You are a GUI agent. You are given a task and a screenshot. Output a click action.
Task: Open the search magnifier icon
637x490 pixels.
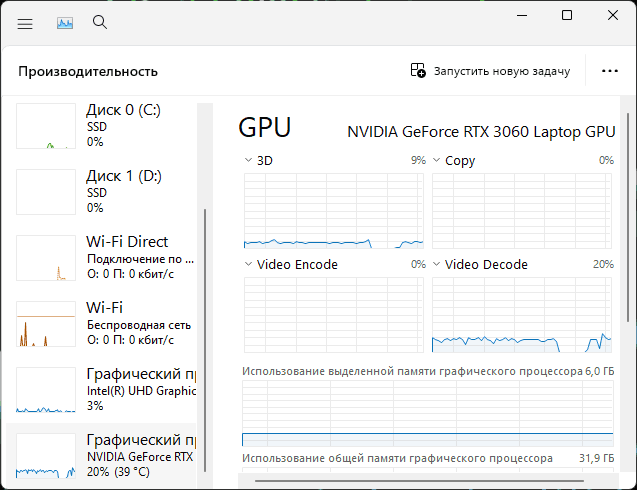pyautogui.click(x=100, y=22)
